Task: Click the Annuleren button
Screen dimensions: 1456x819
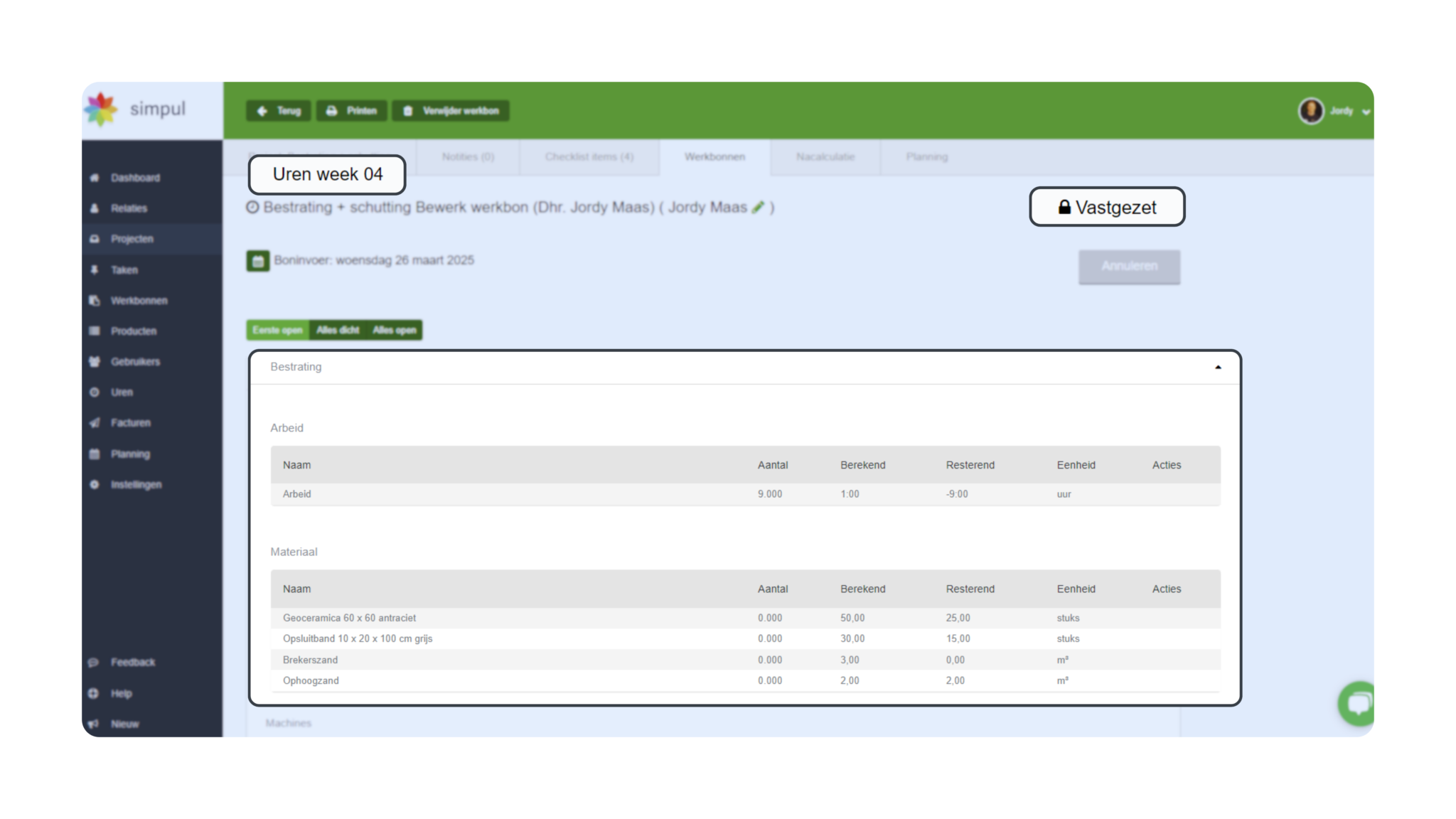Action: pos(1130,267)
